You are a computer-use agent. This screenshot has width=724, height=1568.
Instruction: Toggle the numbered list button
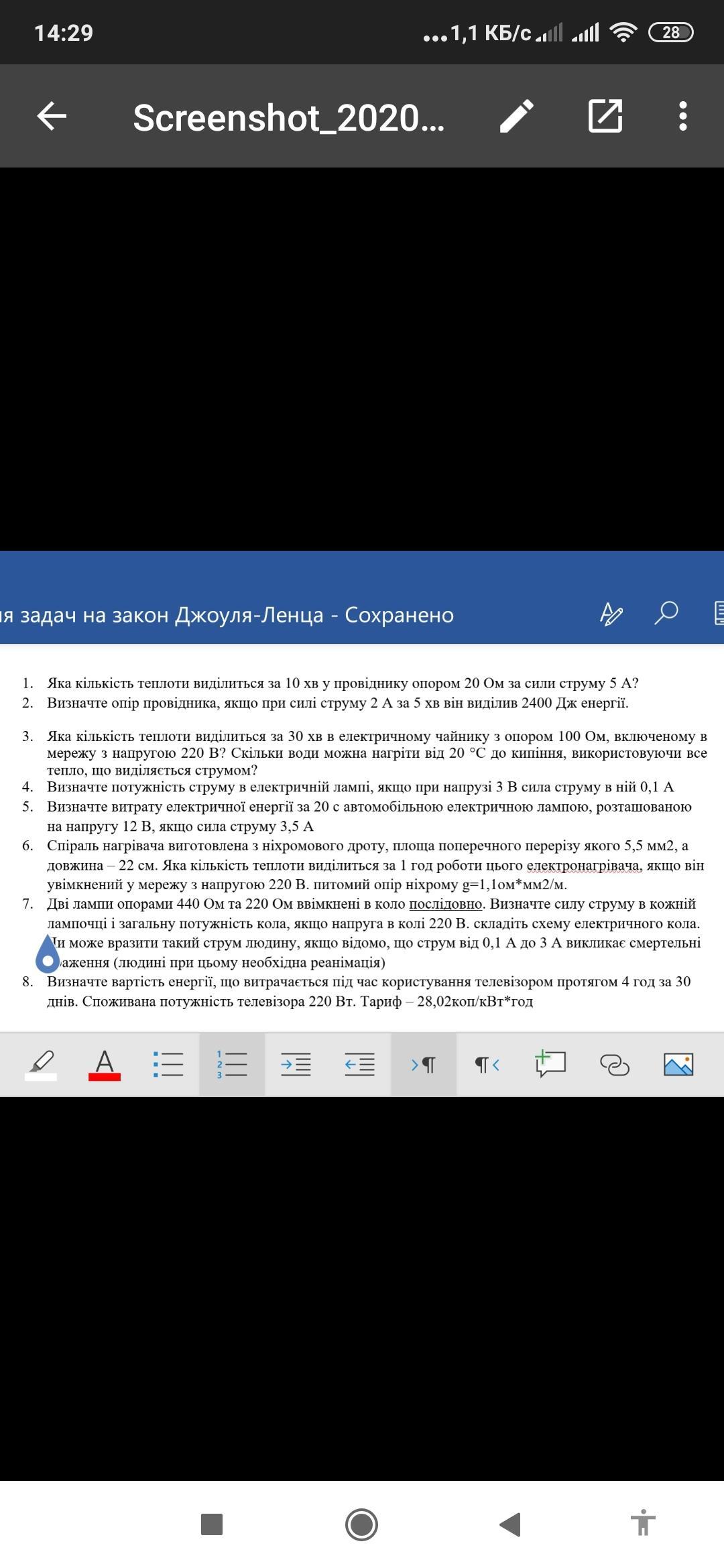pyautogui.click(x=231, y=1064)
